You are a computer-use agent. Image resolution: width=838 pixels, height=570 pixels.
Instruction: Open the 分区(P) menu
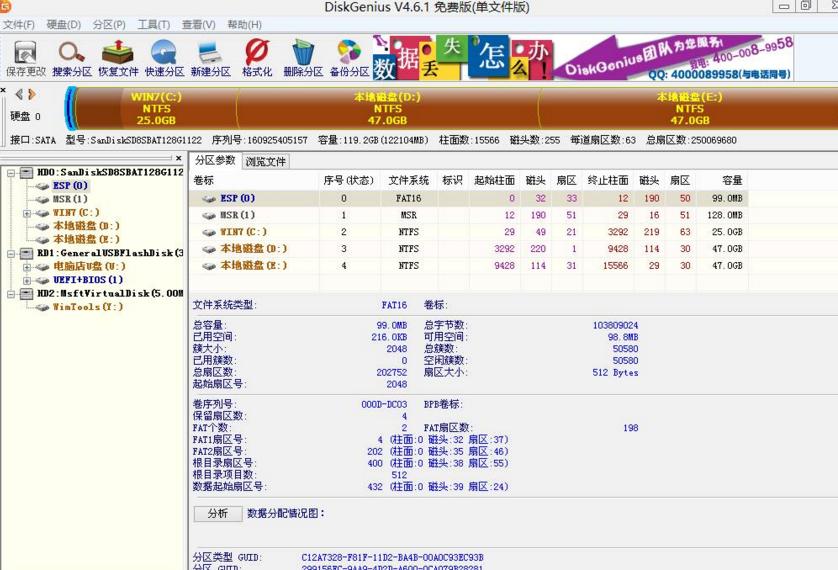click(109, 25)
